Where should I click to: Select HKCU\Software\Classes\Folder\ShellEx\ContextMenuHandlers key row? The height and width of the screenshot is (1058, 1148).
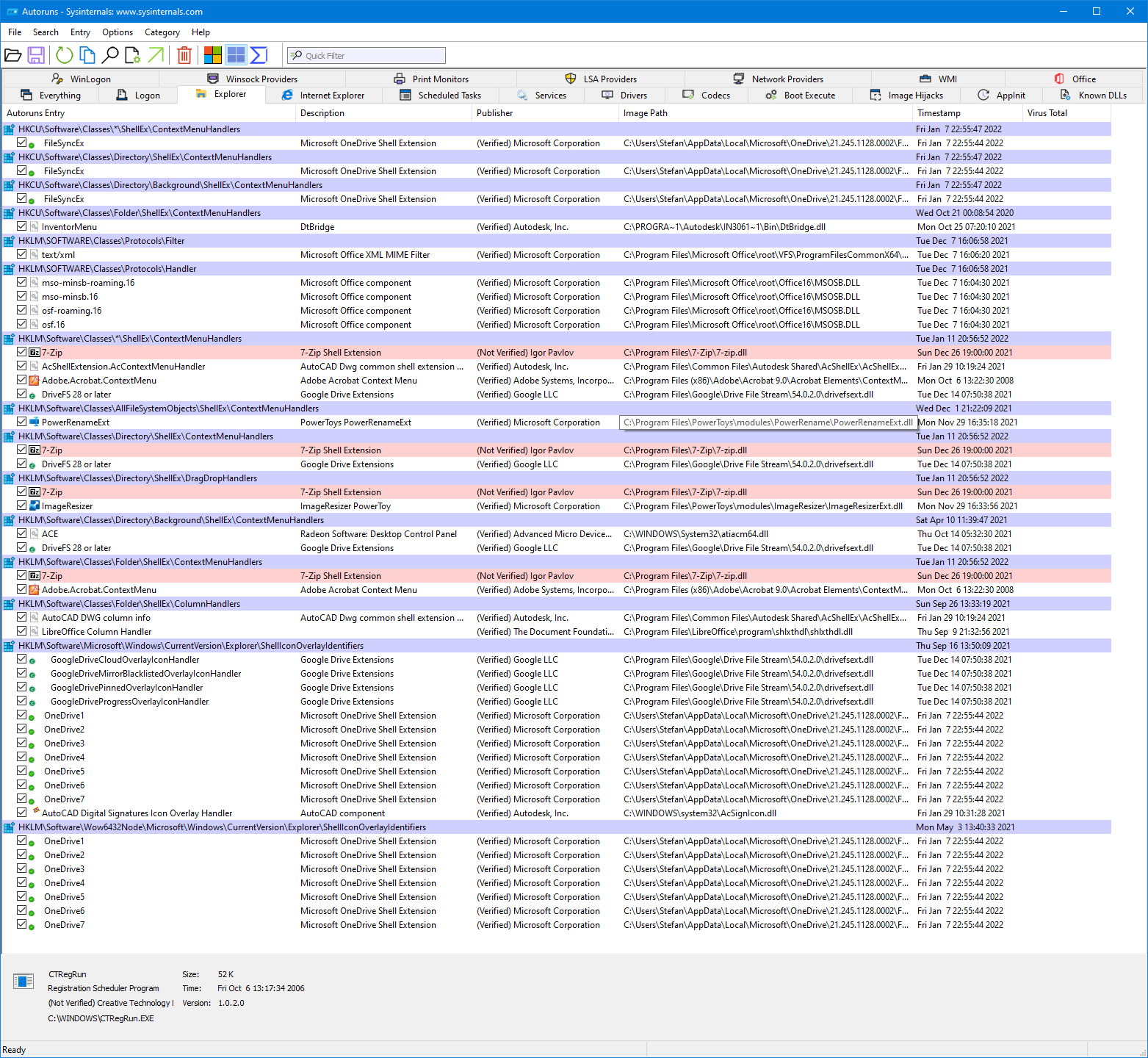pos(557,213)
